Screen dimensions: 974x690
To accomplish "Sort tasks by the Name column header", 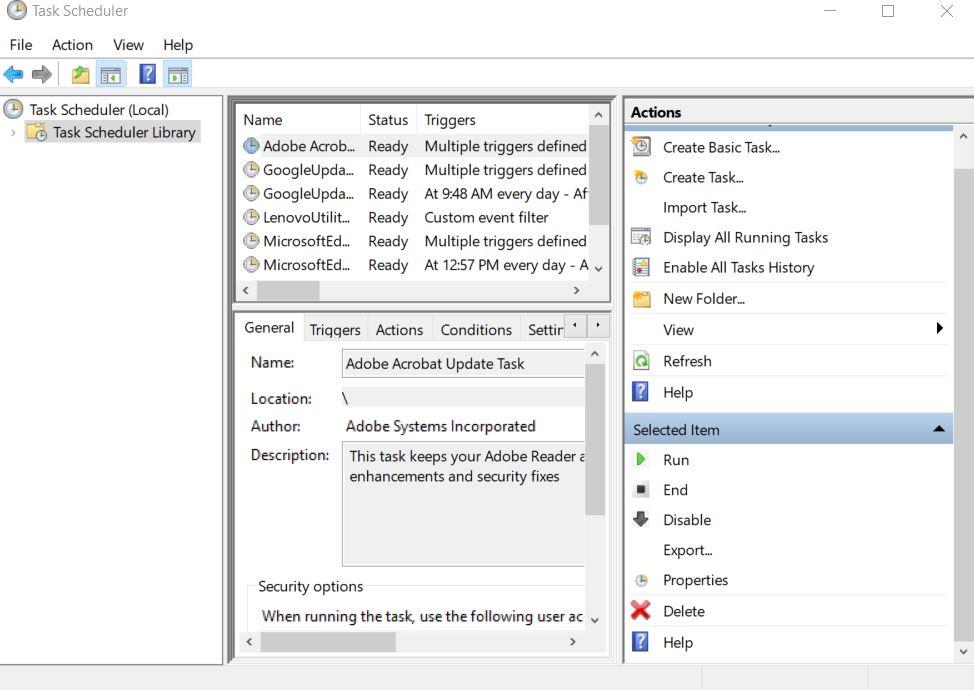I will [299, 120].
